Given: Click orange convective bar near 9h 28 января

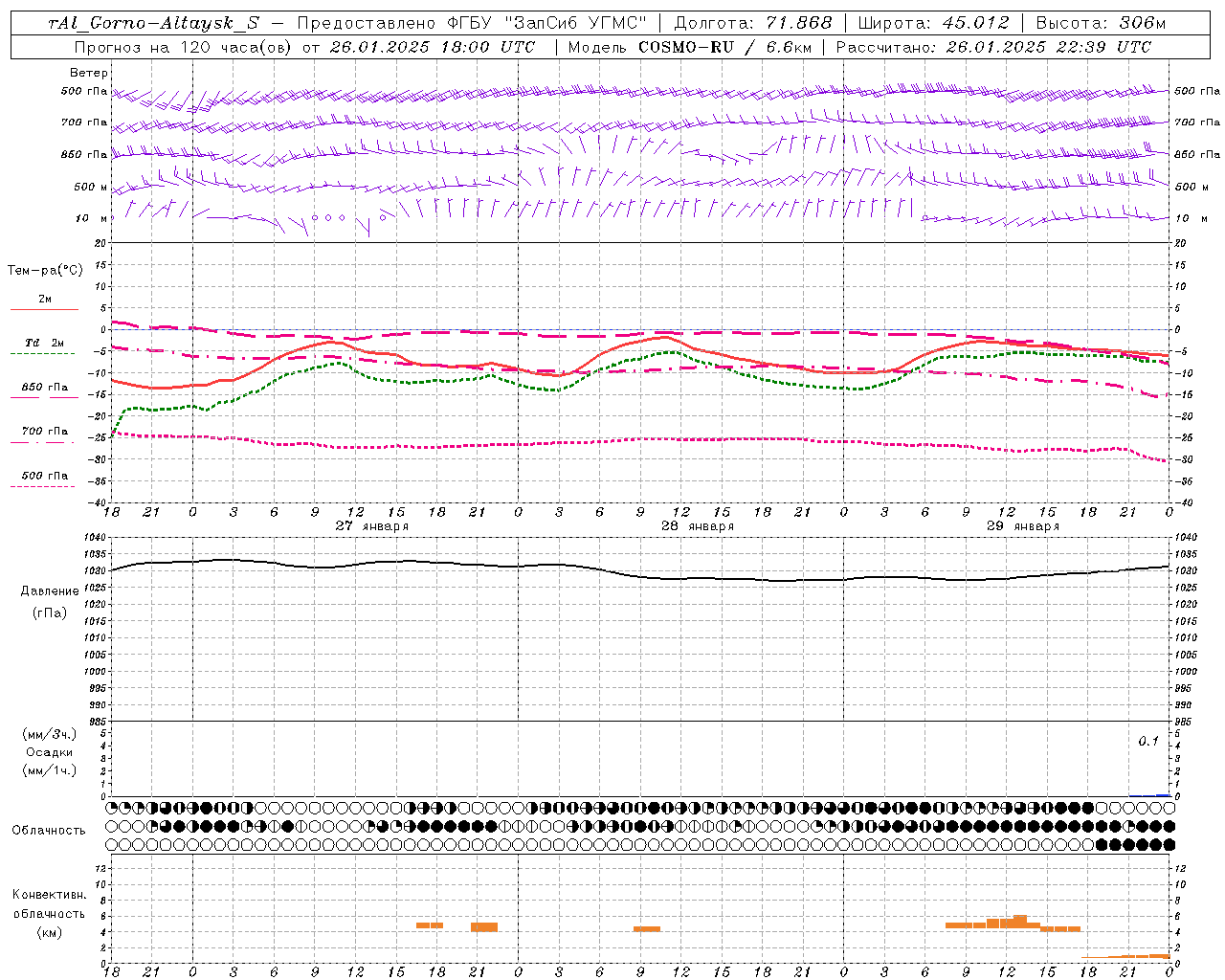Looking at the screenshot, I should click(x=647, y=928).
